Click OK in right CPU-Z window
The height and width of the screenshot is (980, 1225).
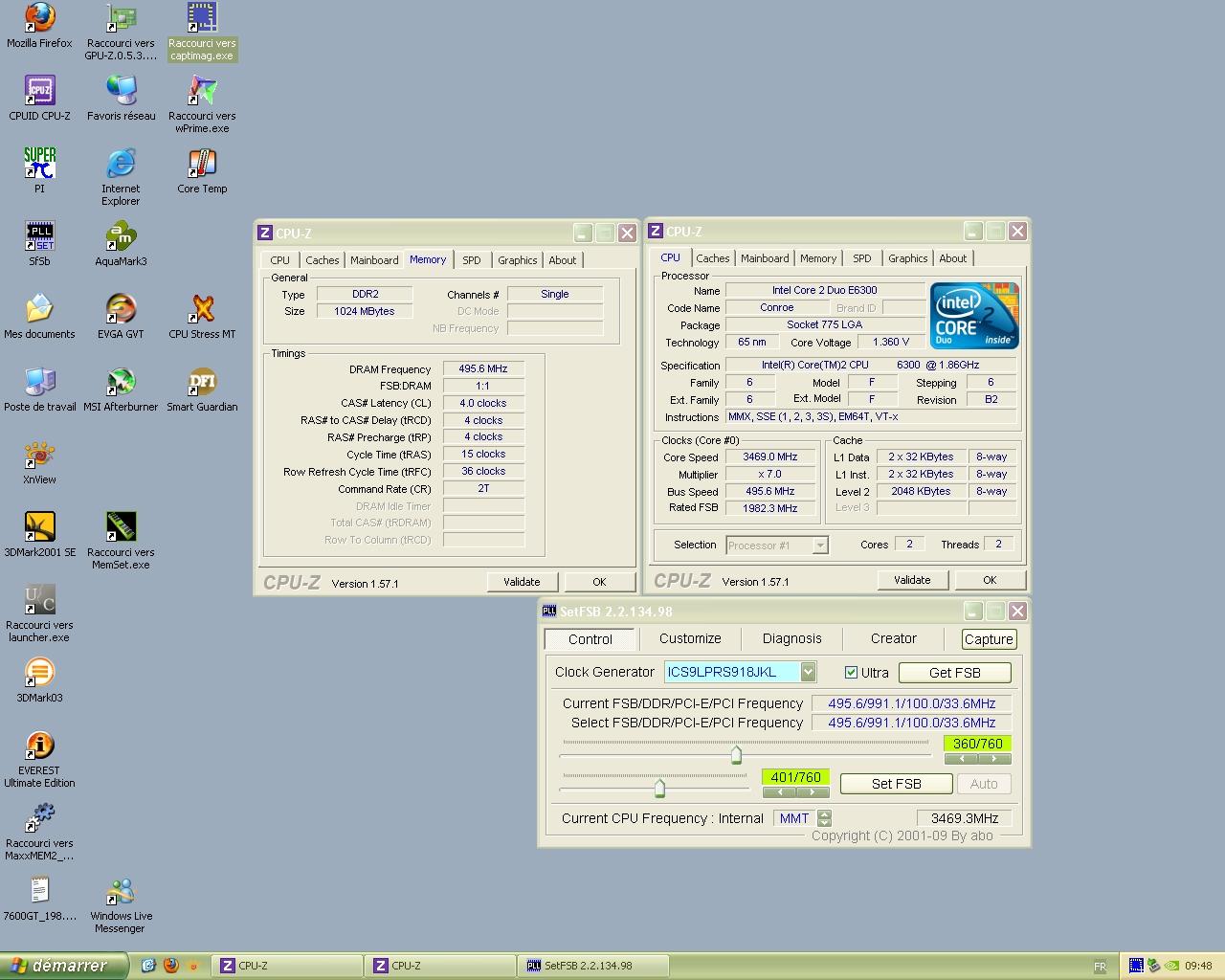coord(990,580)
